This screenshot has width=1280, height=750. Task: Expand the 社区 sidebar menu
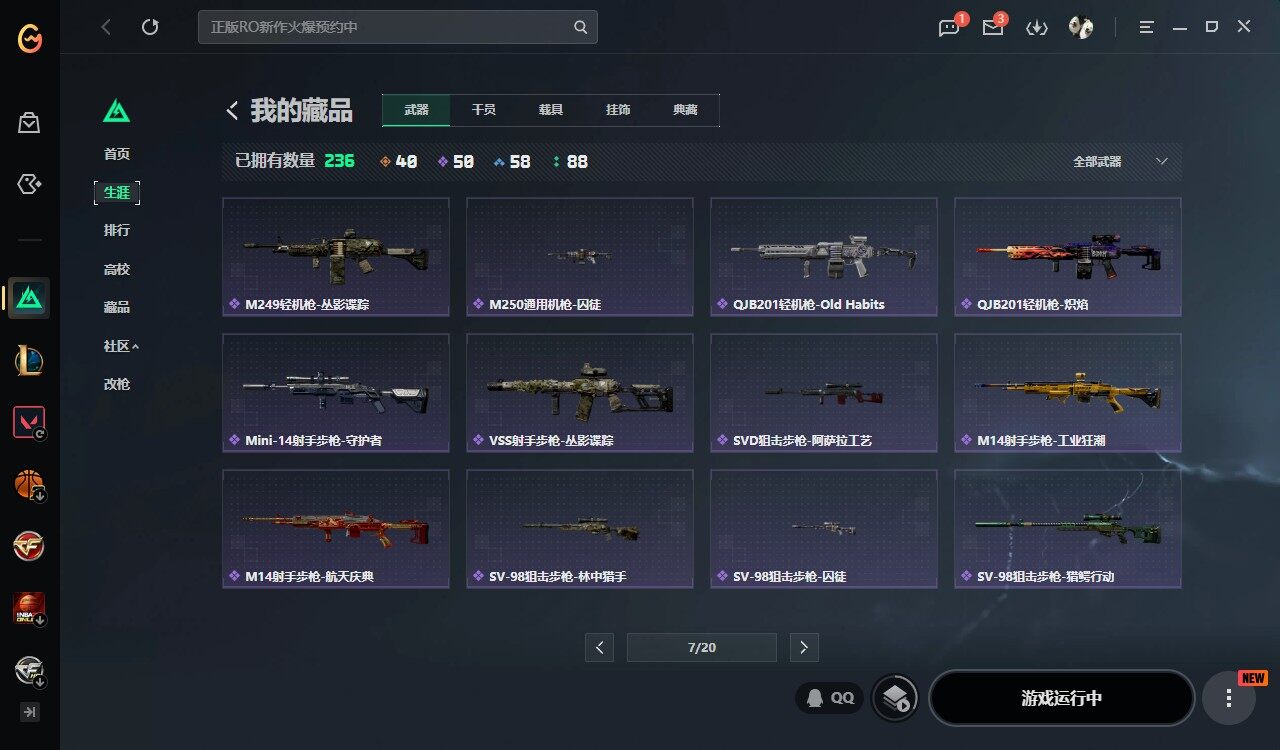click(121, 346)
